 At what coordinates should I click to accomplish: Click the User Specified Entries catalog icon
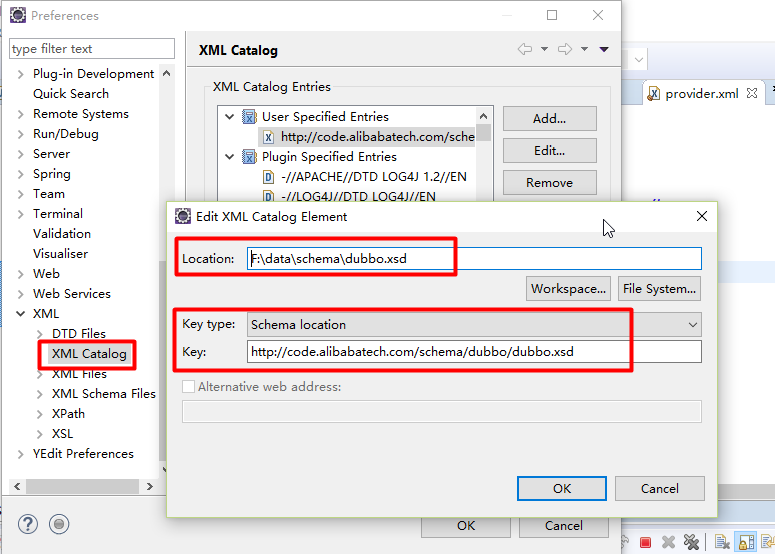[x=249, y=117]
